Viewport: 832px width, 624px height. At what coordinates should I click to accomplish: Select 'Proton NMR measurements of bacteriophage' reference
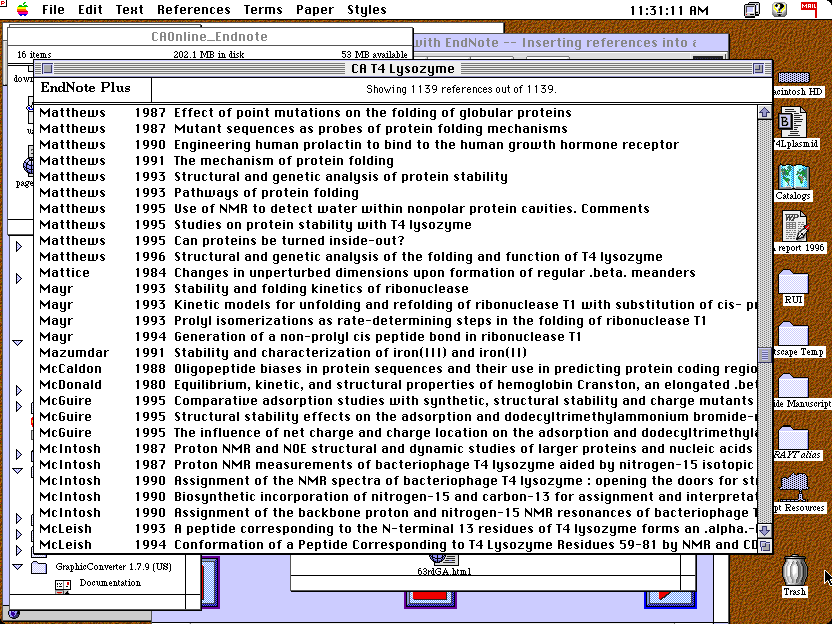[x=395, y=464]
